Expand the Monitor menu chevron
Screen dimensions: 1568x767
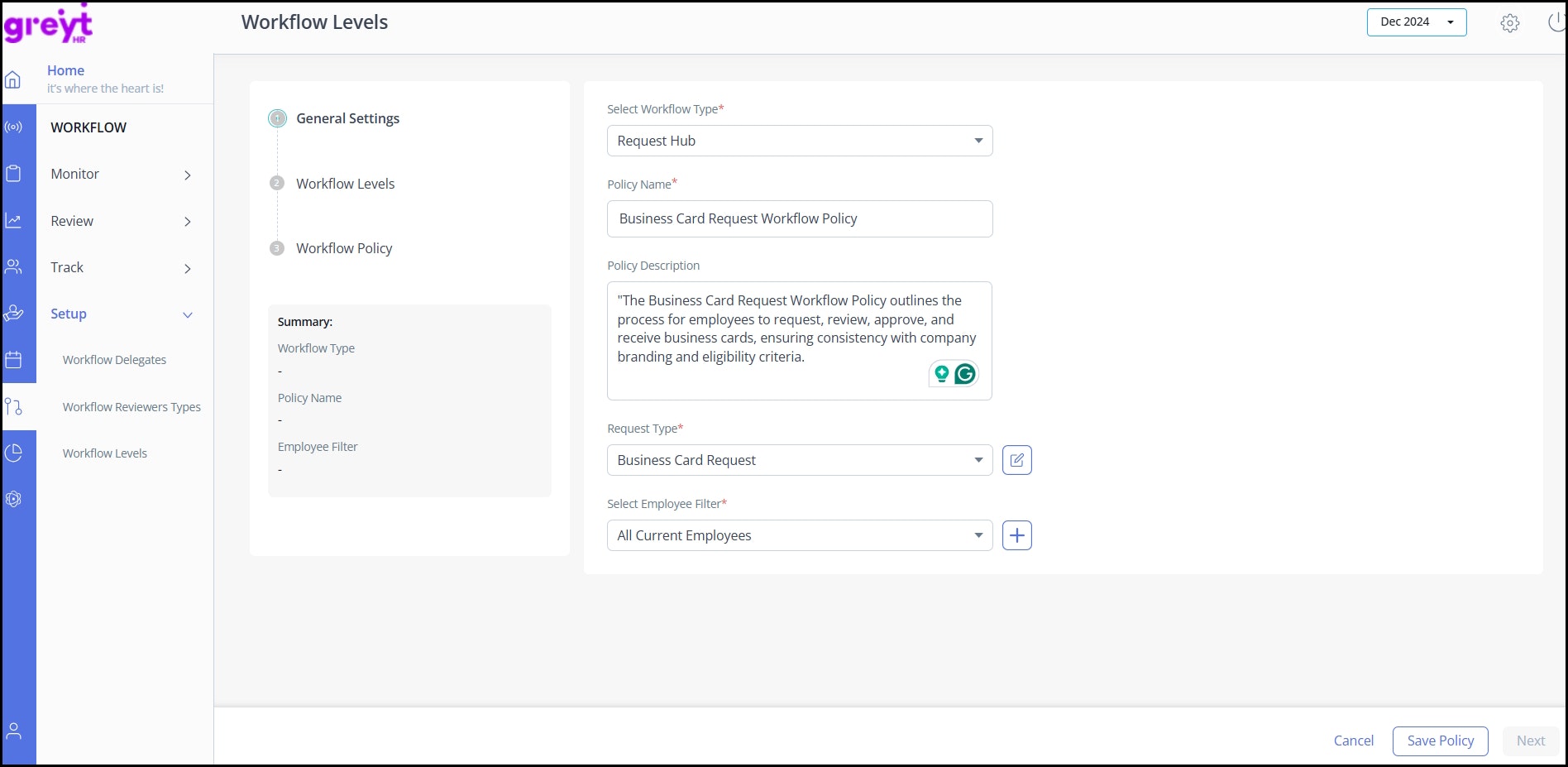click(x=188, y=175)
